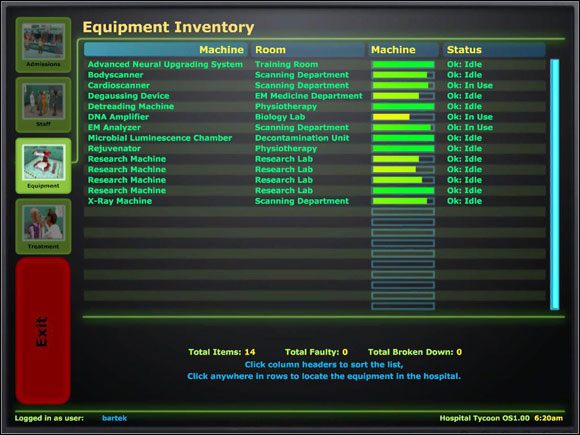Screen dimensions: 580x435
Task: Click the Degaussing Device condition bar
Action: tap(403, 96)
